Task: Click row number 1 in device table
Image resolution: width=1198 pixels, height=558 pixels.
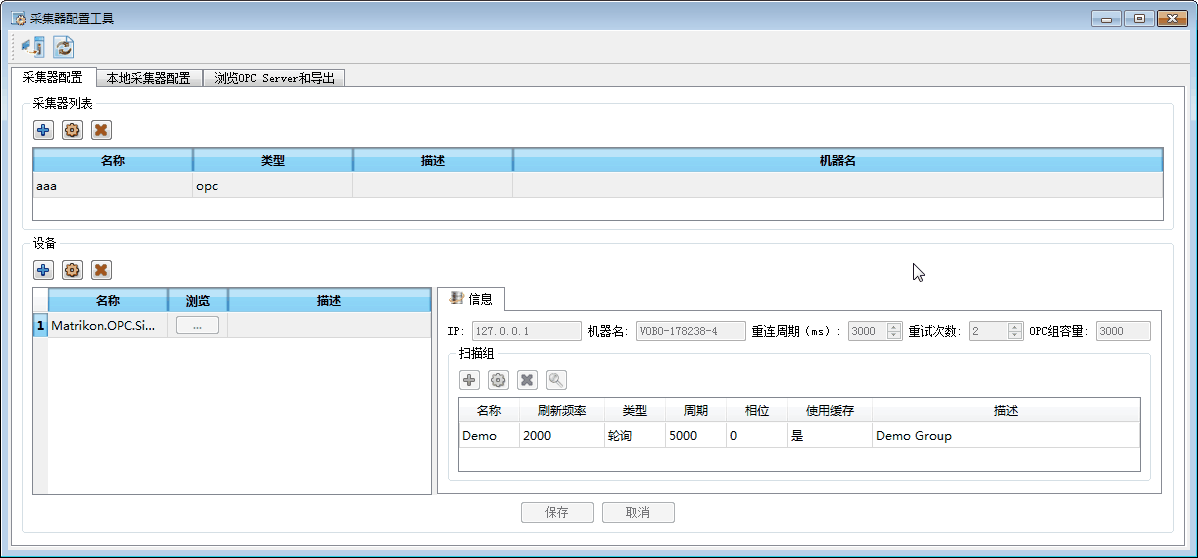Action: pyautogui.click(x=40, y=326)
